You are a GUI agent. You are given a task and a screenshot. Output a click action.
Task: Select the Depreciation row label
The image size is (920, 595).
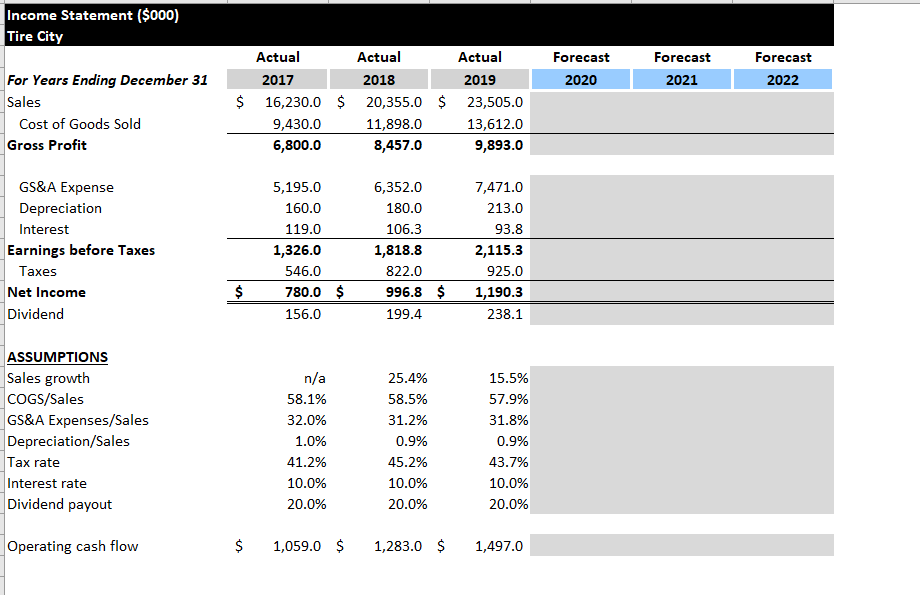(x=60, y=208)
